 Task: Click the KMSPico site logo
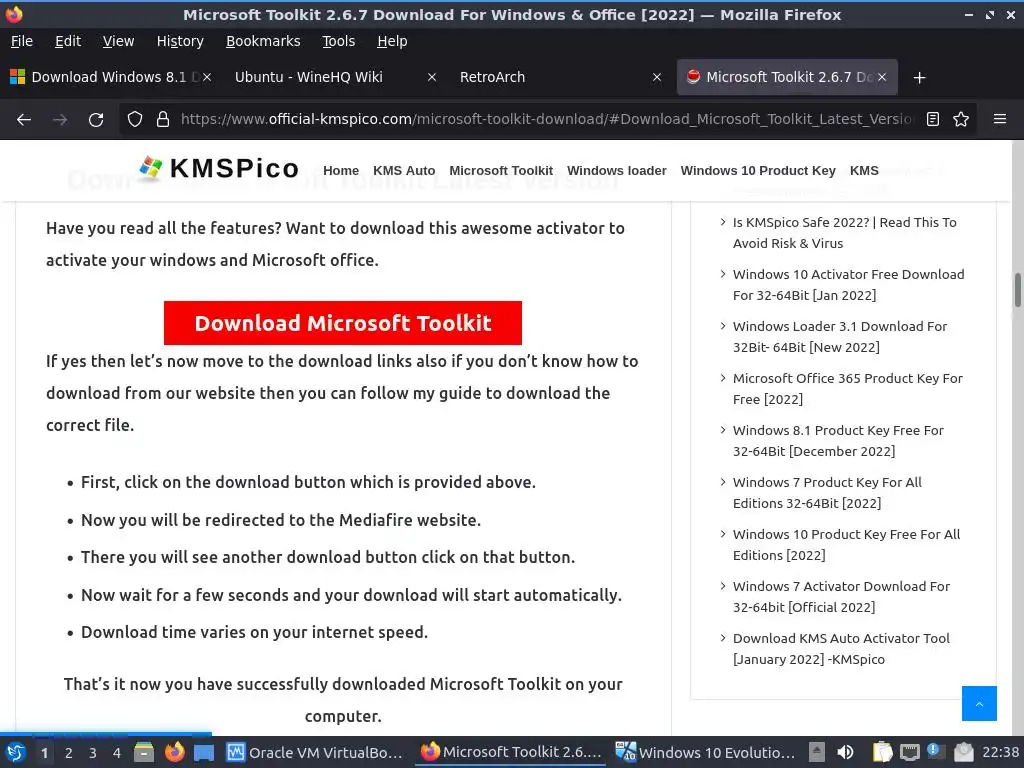pos(219,168)
